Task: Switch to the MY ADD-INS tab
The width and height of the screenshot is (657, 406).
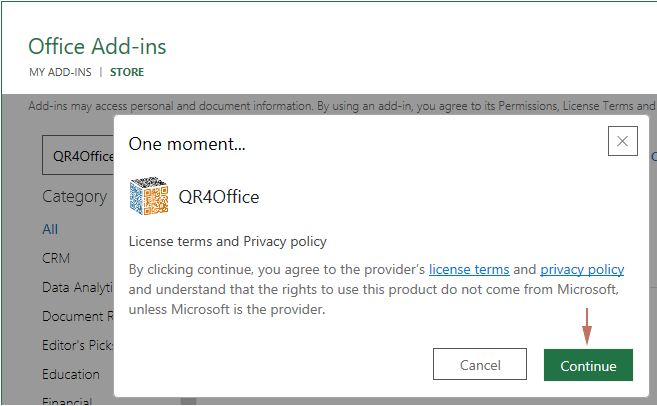Action: 59,72
